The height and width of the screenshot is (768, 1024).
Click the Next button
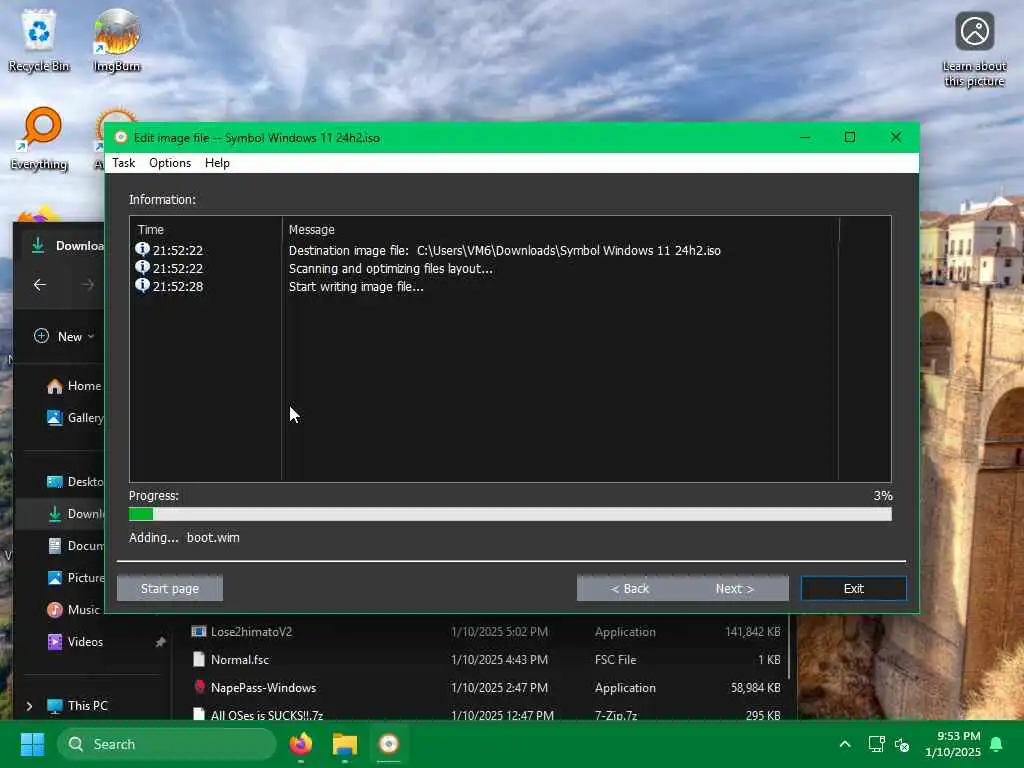[735, 588]
